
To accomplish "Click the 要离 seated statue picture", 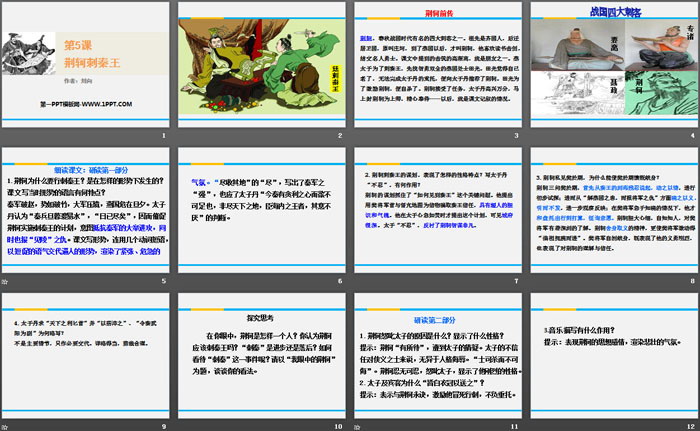I will (x=564, y=43).
